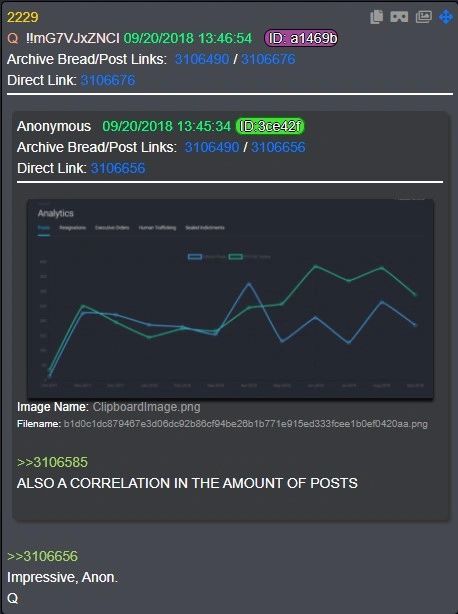
Task: Follow the >>3106656 reply reference
Action: 43,556
